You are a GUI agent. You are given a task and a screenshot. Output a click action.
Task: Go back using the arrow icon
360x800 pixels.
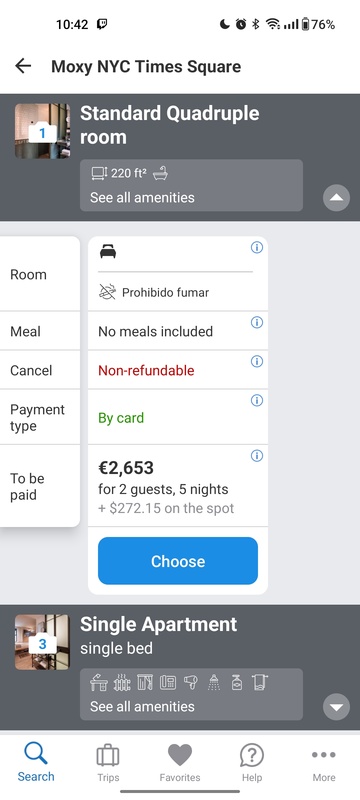(23, 66)
